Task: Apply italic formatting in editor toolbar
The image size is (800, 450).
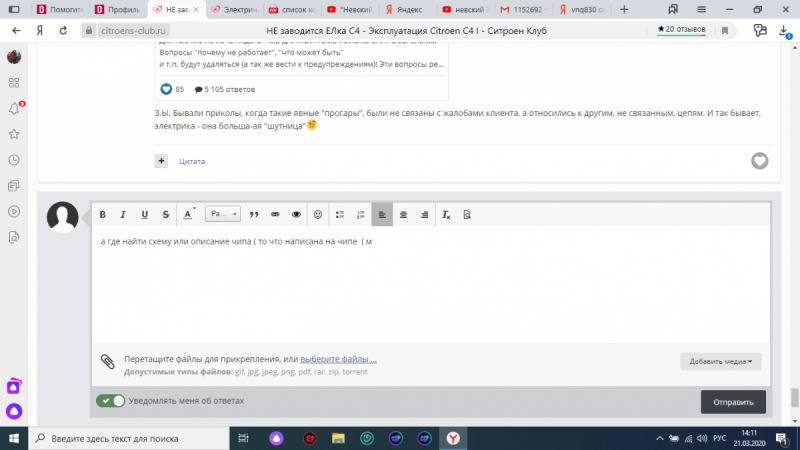Action: pyautogui.click(x=124, y=214)
